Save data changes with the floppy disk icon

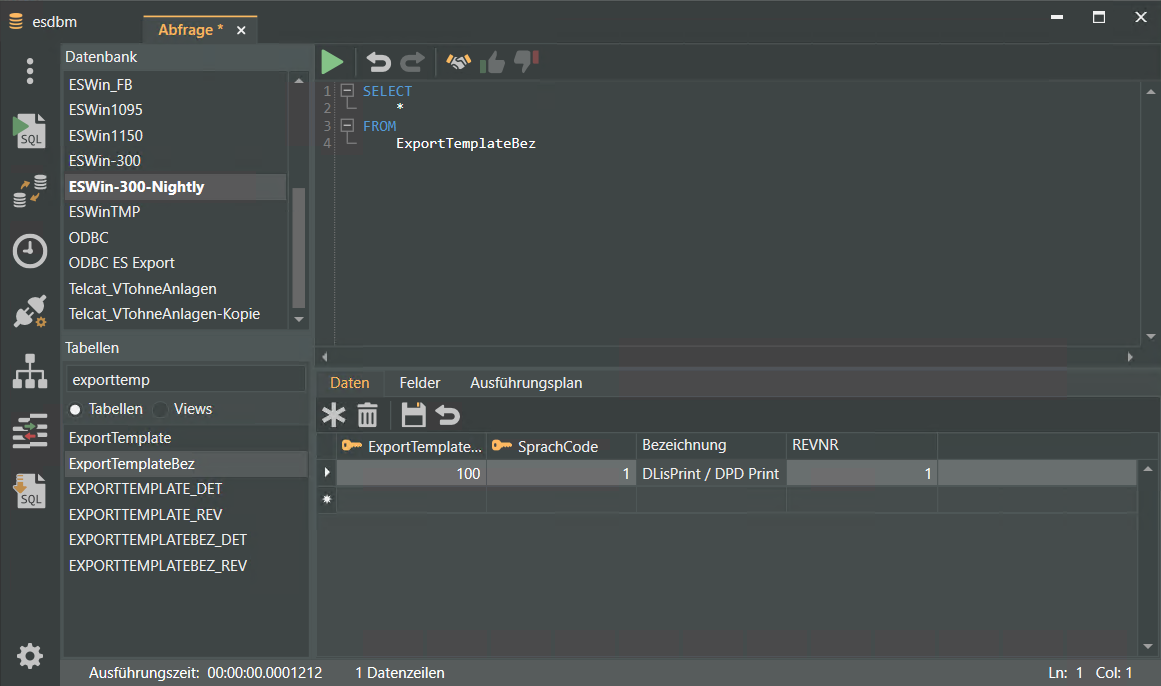pyautogui.click(x=413, y=415)
